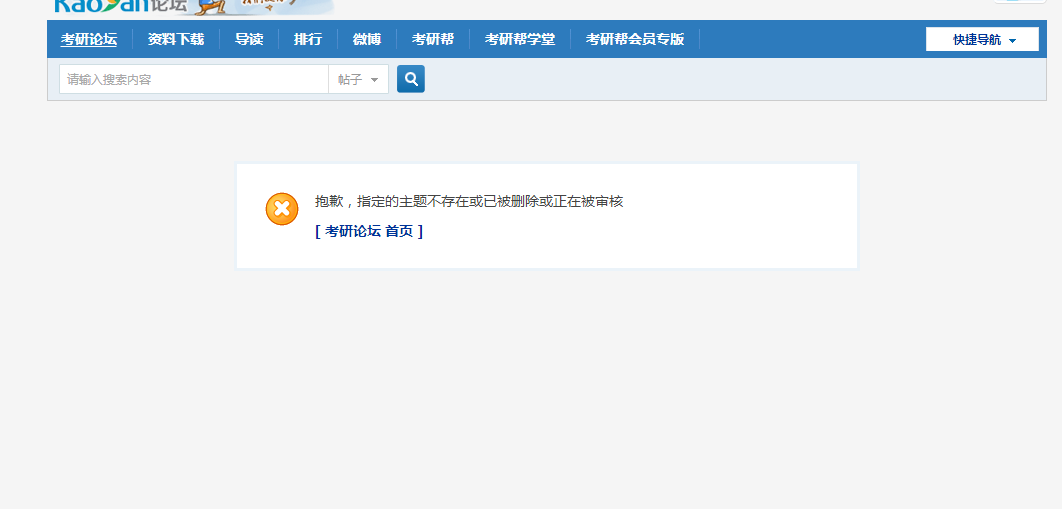This screenshot has height=509, width=1062.
Task: Open the 考研论坛 nav tab
Action: (89, 39)
